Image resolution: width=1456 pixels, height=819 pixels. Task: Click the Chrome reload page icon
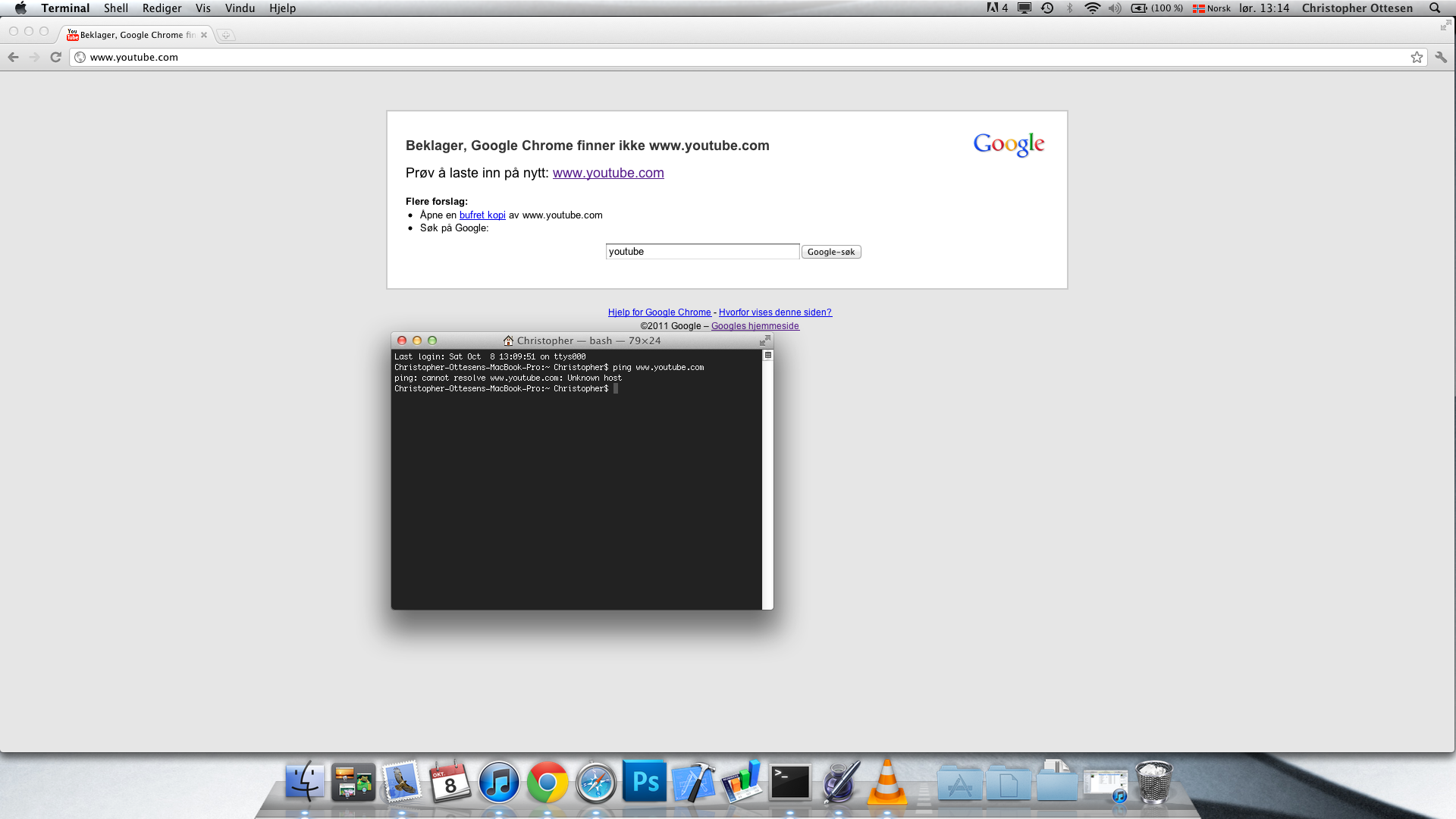[55, 57]
